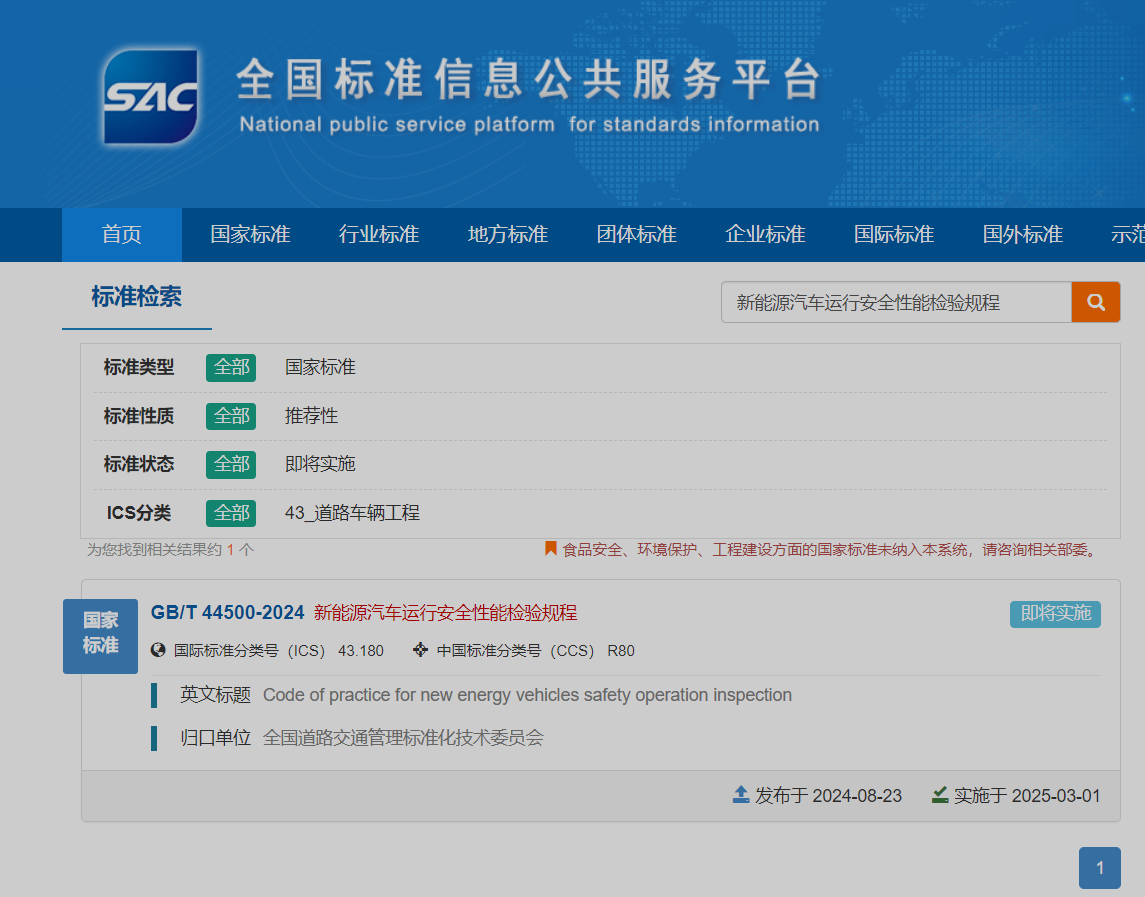The width and height of the screenshot is (1145, 897).
Task: Click the publish upload icon
Action: 740,795
